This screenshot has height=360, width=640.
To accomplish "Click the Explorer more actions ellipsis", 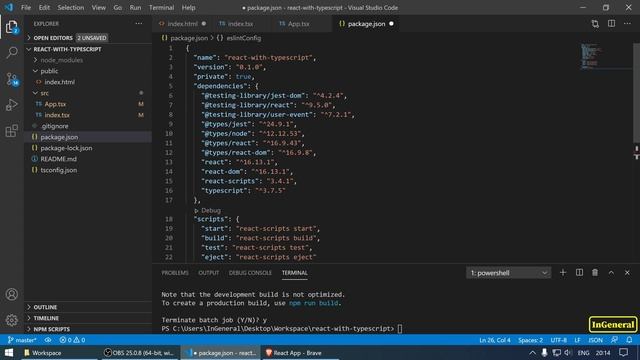I will pyautogui.click(x=139, y=24).
